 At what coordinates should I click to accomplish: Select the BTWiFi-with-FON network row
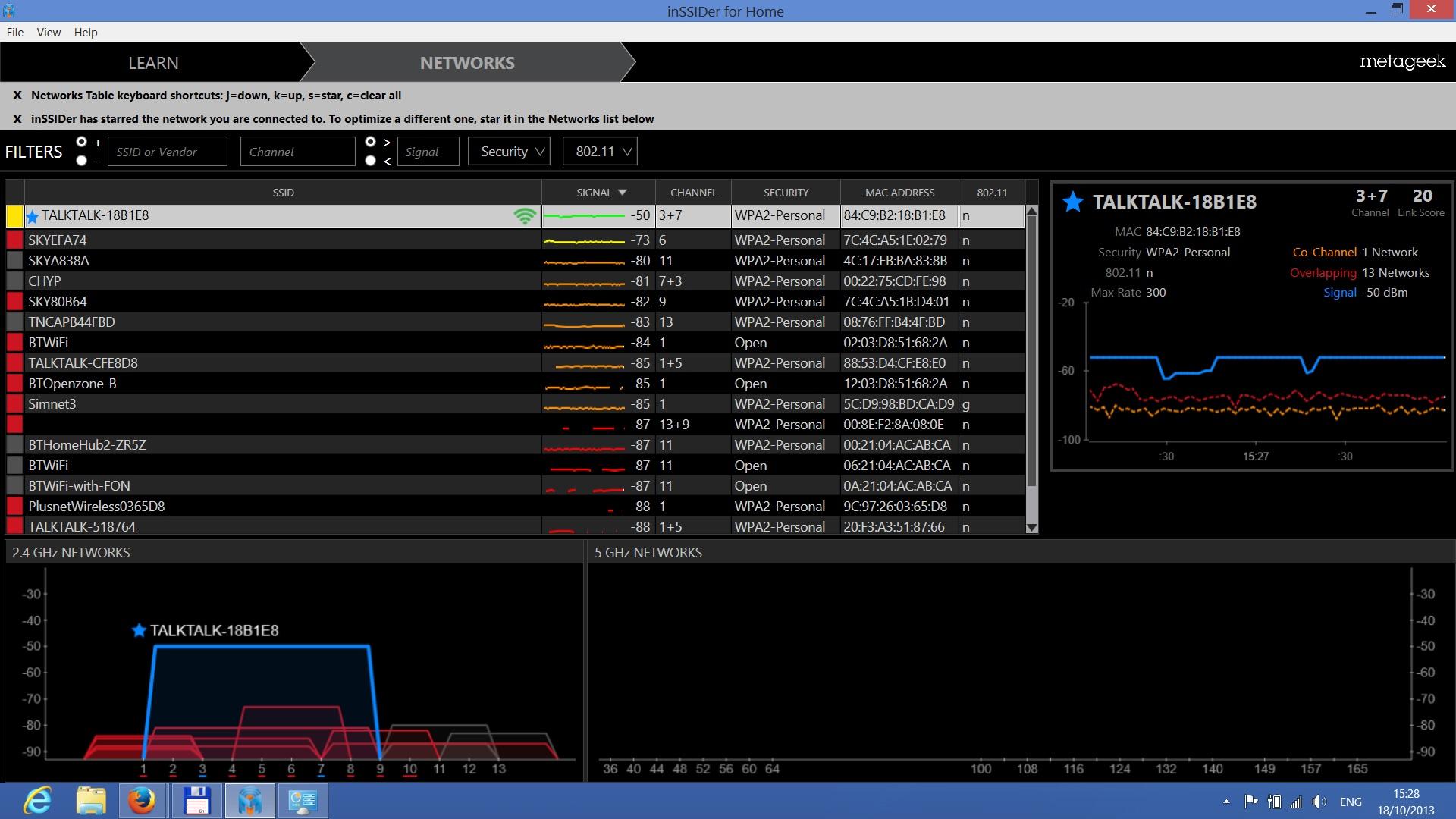516,486
